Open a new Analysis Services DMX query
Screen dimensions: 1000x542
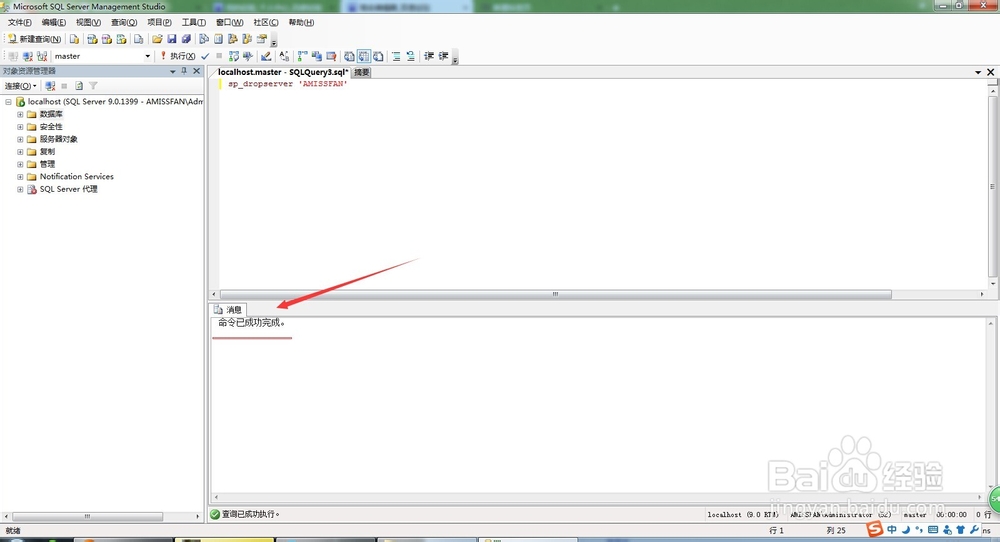pos(107,39)
